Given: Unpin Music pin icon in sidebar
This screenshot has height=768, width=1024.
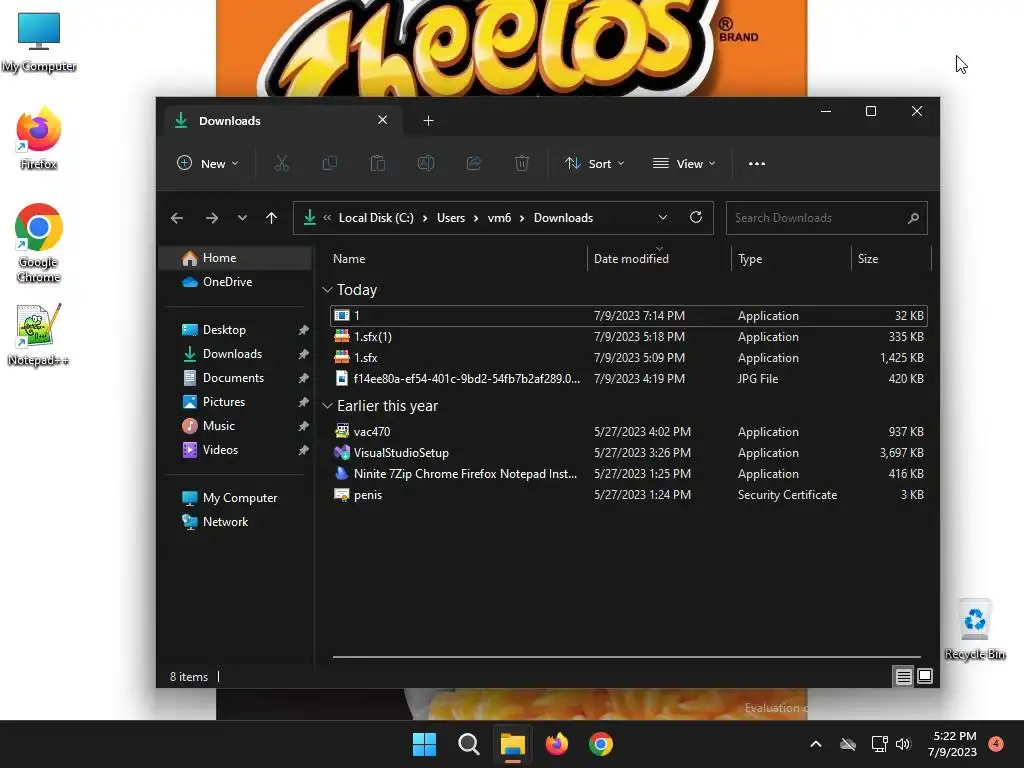Looking at the screenshot, I should (x=303, y=426).
